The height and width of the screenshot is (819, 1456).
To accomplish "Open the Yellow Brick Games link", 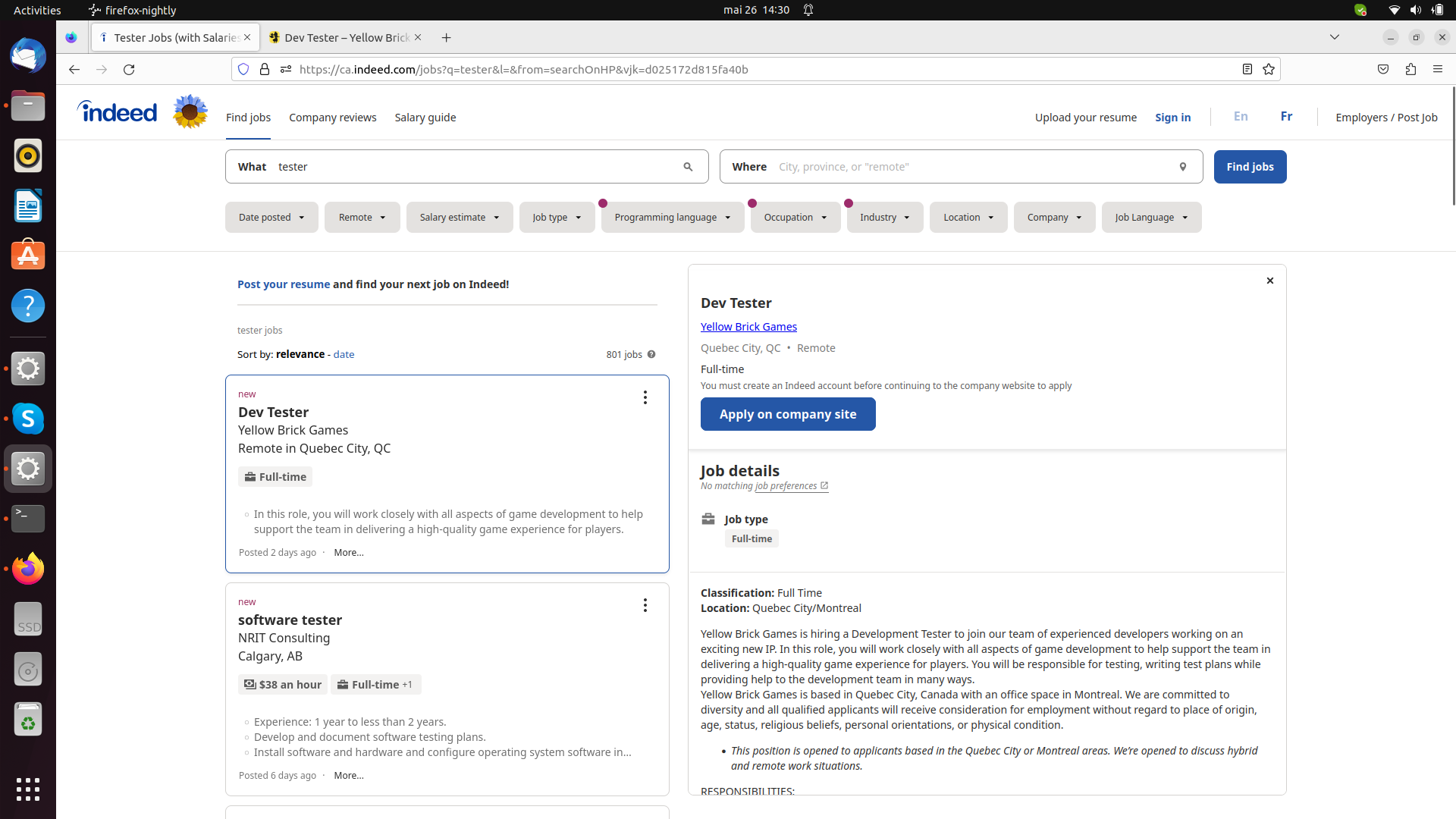I will click(x=748, y=326).
